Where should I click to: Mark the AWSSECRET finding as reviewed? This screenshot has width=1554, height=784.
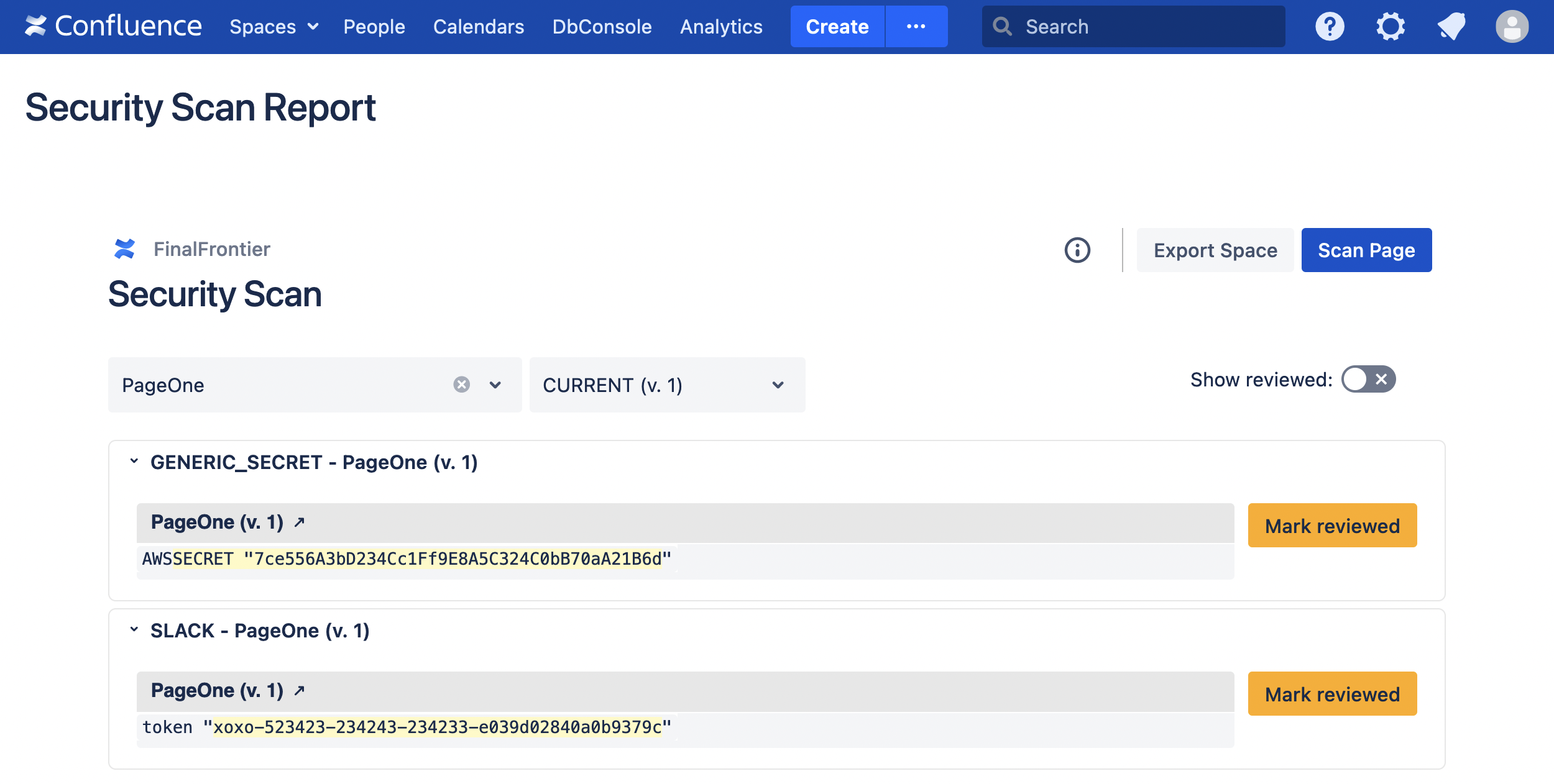click(1332, 526)
